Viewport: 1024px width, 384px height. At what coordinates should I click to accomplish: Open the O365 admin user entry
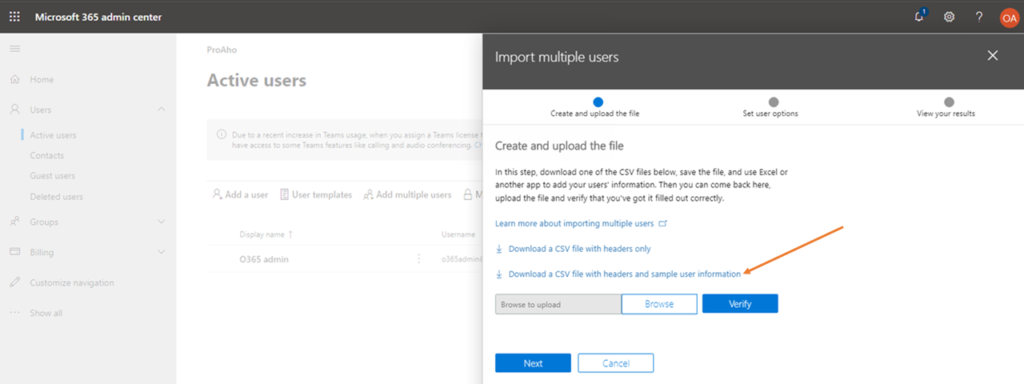pos(264,259)
